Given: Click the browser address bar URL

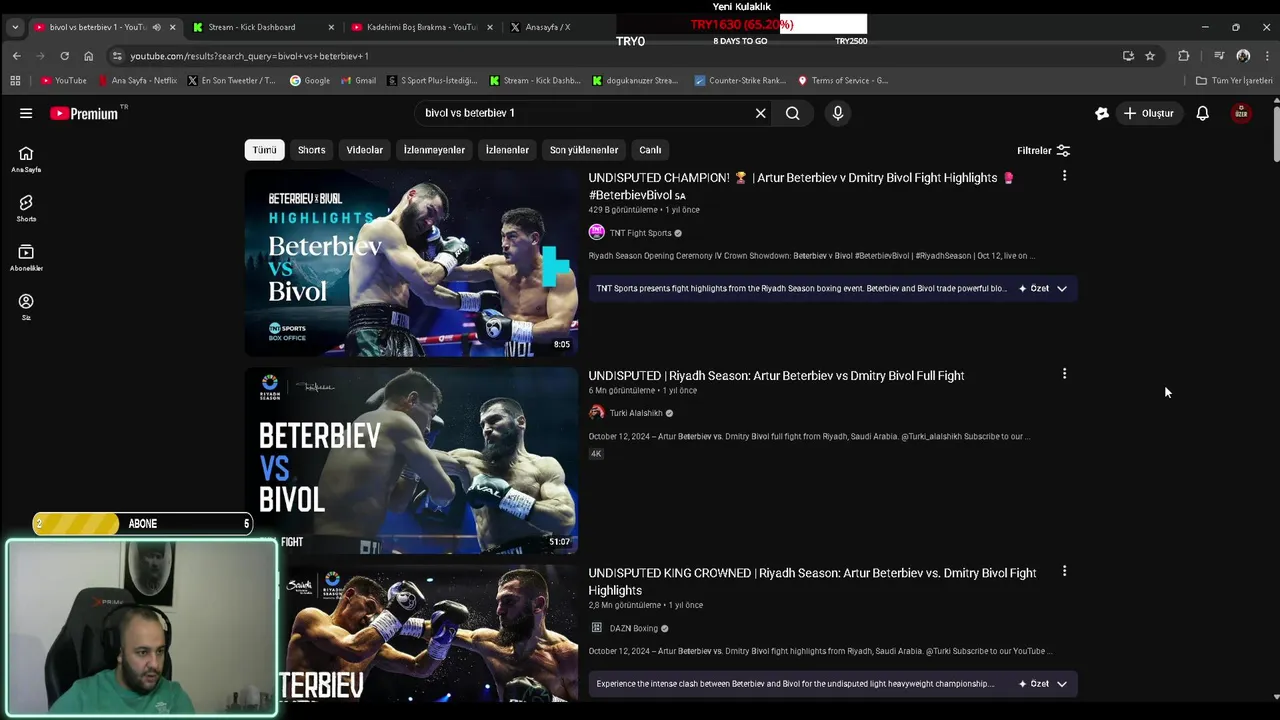Looking at the screenshot, I should 249,56.
